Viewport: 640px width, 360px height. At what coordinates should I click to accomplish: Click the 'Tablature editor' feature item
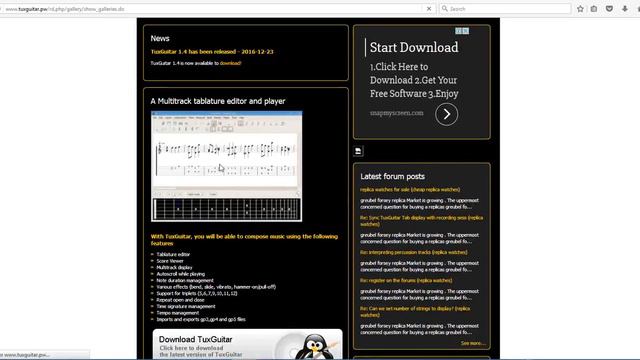tap(173, 254)
